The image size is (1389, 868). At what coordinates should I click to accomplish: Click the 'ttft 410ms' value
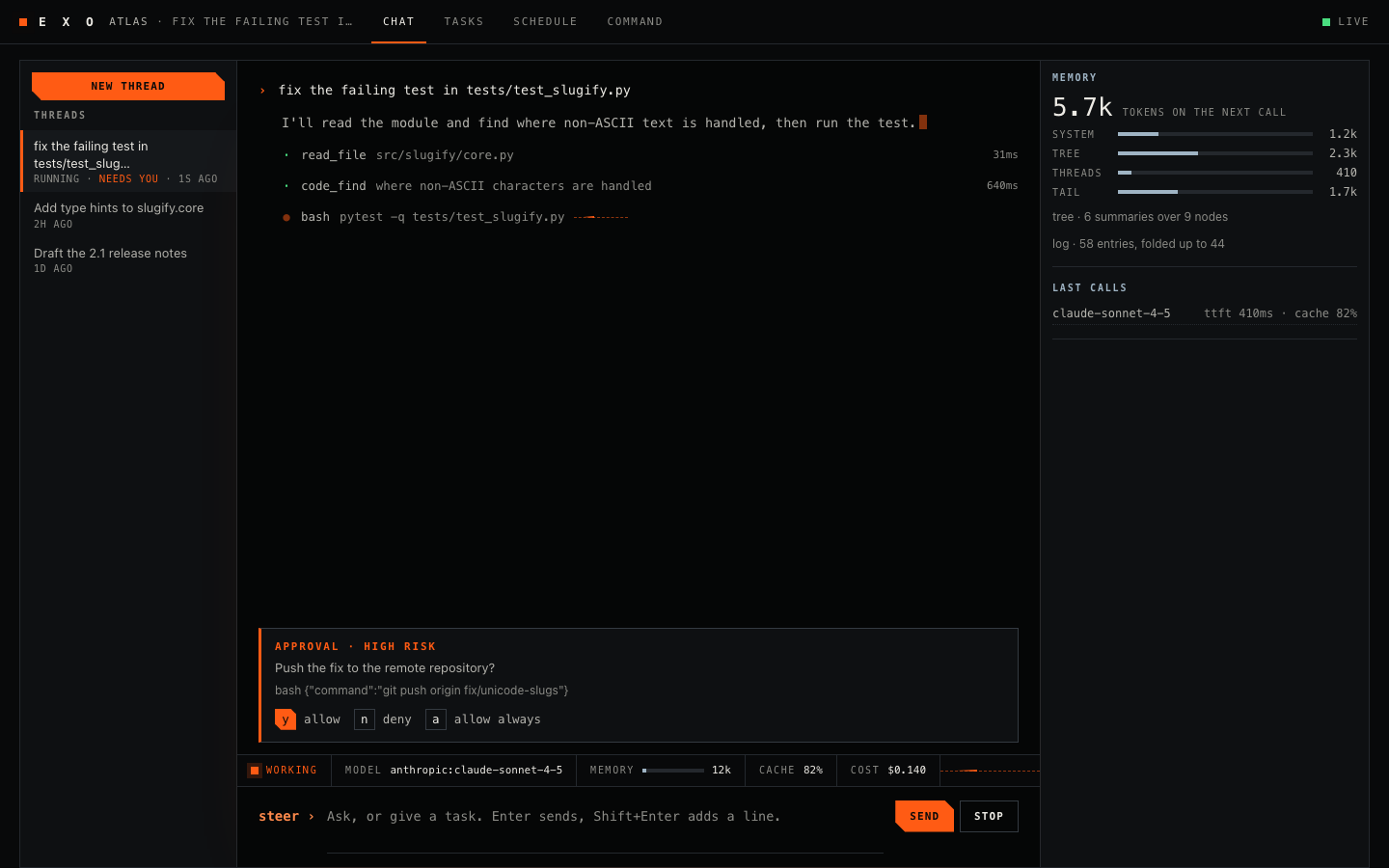point(1239,313)
